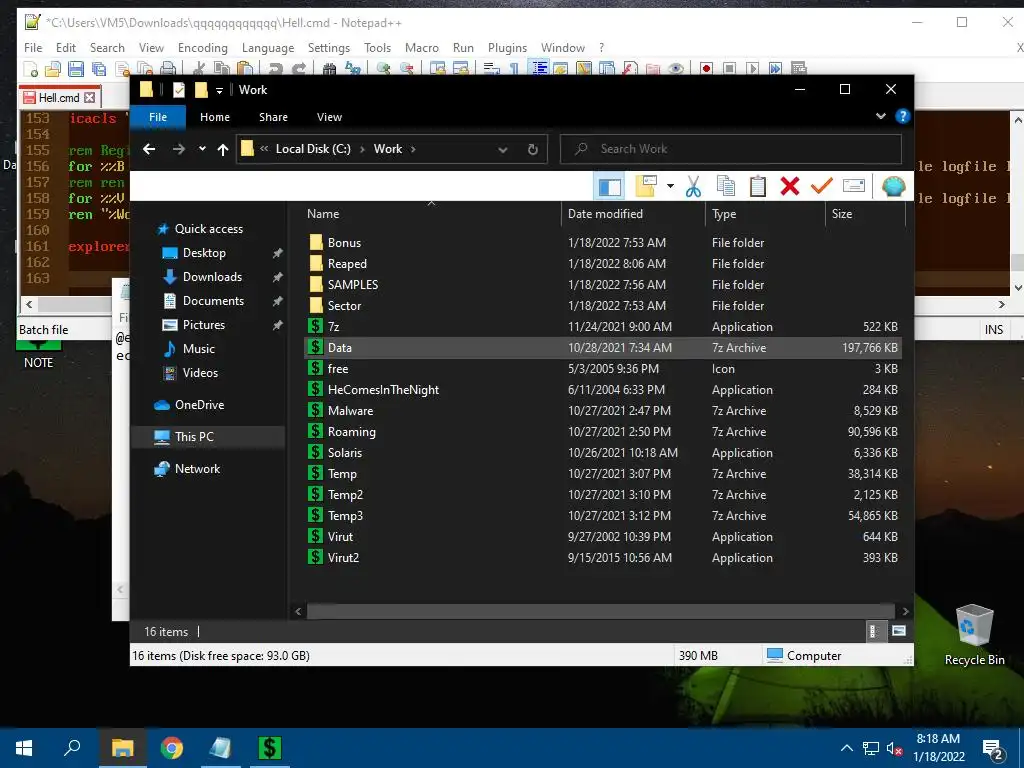Expand address bar history dropdown
Viewport: 1024px width, 768px height.
pyautogui.click(x=503, y=150)
